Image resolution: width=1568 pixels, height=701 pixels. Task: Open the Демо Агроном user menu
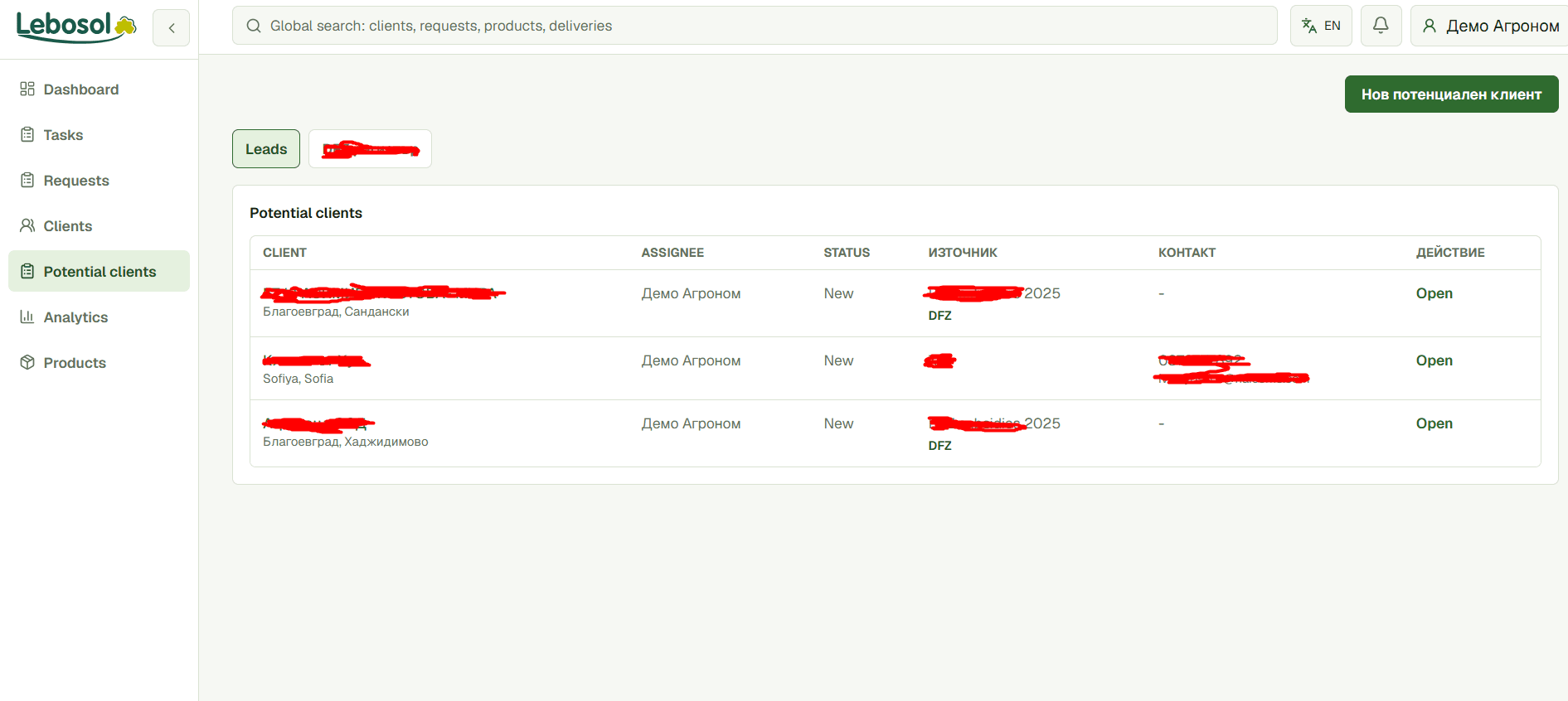click(1490, 26)
